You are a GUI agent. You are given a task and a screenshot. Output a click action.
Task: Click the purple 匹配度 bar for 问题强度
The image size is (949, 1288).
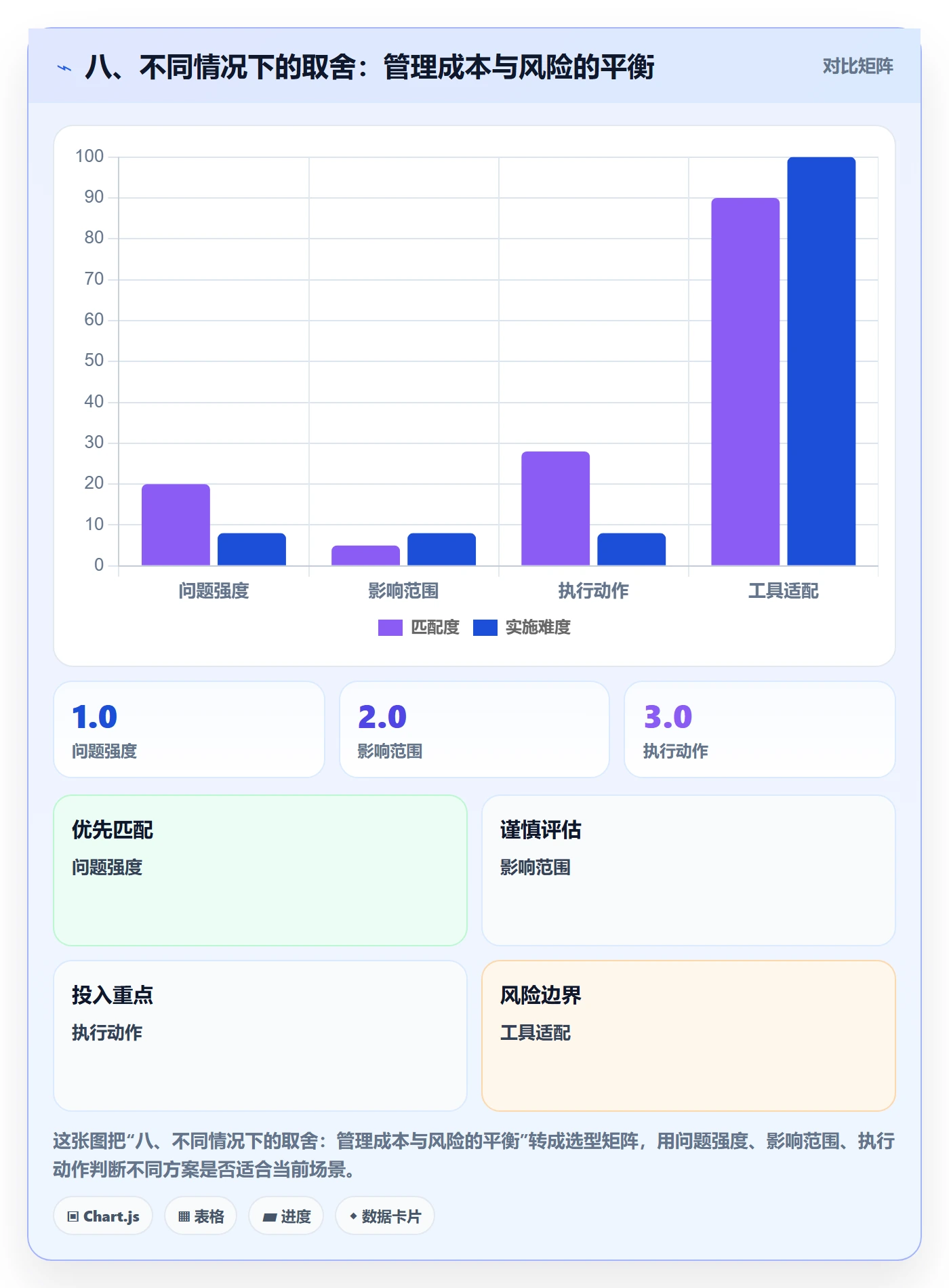pyautogui.click(x=176, y=525)
